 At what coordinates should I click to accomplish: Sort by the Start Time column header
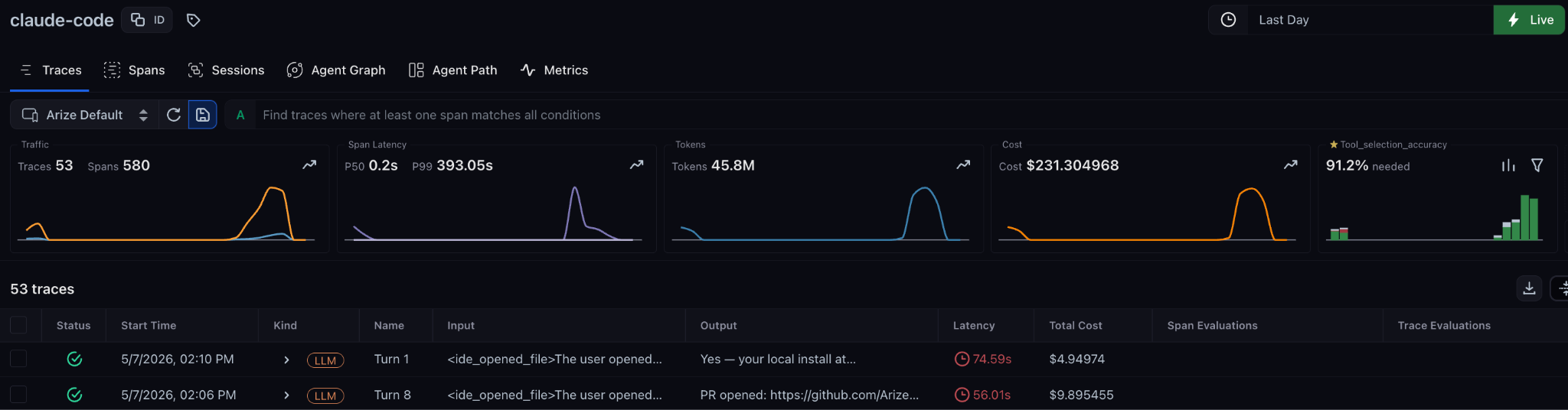coord(149,325)
